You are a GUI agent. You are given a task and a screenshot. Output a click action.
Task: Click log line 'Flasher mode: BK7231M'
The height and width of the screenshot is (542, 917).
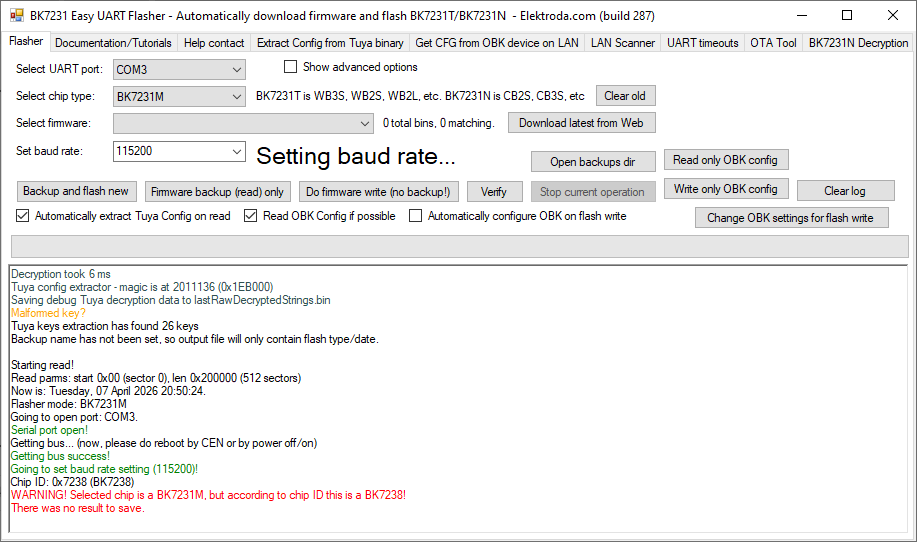tap(69, 404)
